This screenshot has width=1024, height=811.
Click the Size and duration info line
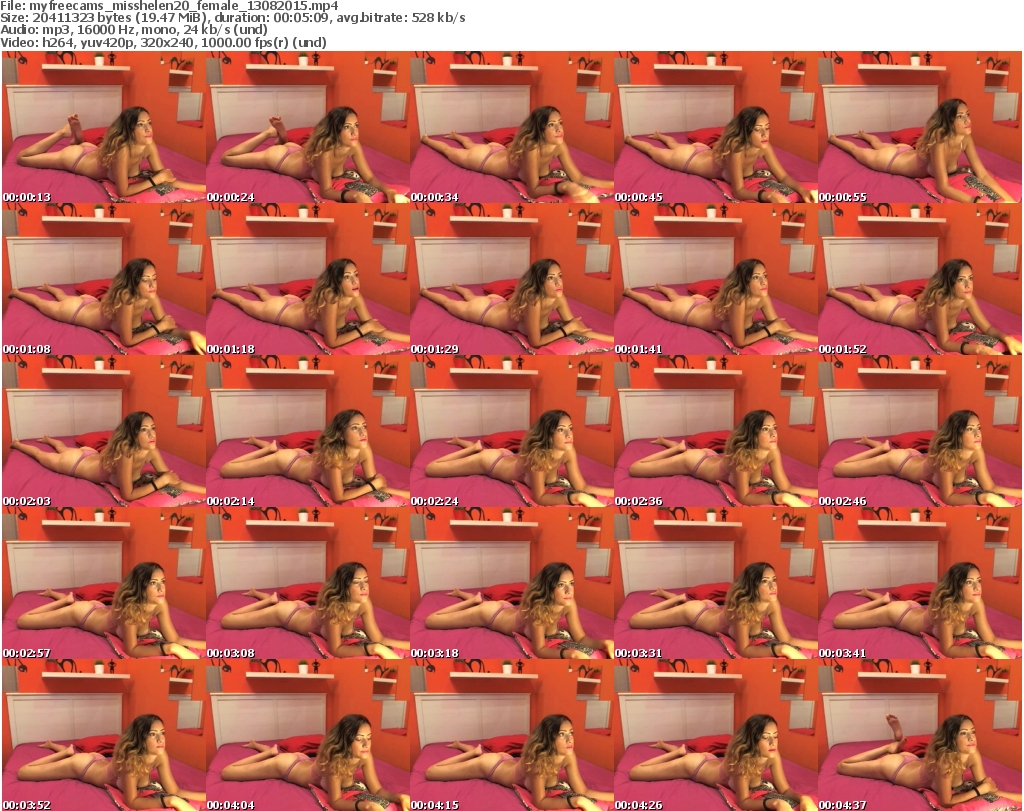click(x=233, y=18)
